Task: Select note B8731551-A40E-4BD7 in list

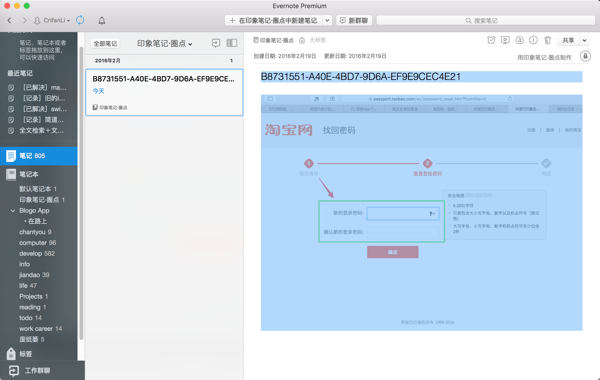Action: [x=164, y=92]
